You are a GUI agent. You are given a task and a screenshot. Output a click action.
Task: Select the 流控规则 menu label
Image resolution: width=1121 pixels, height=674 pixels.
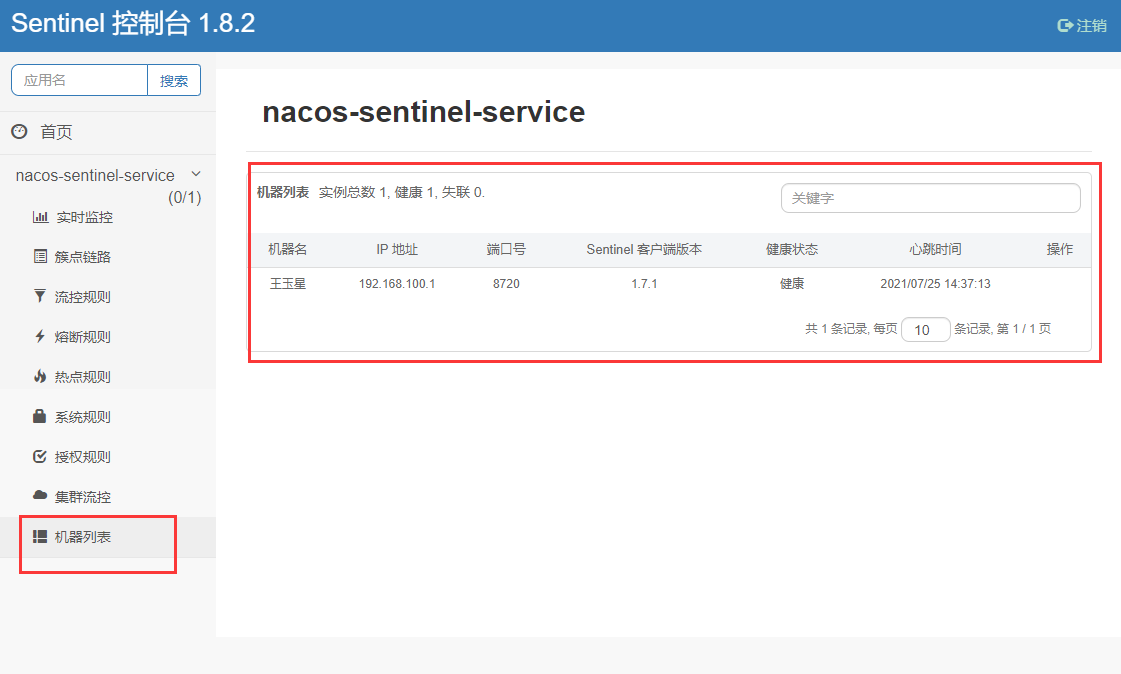[83, 297]
